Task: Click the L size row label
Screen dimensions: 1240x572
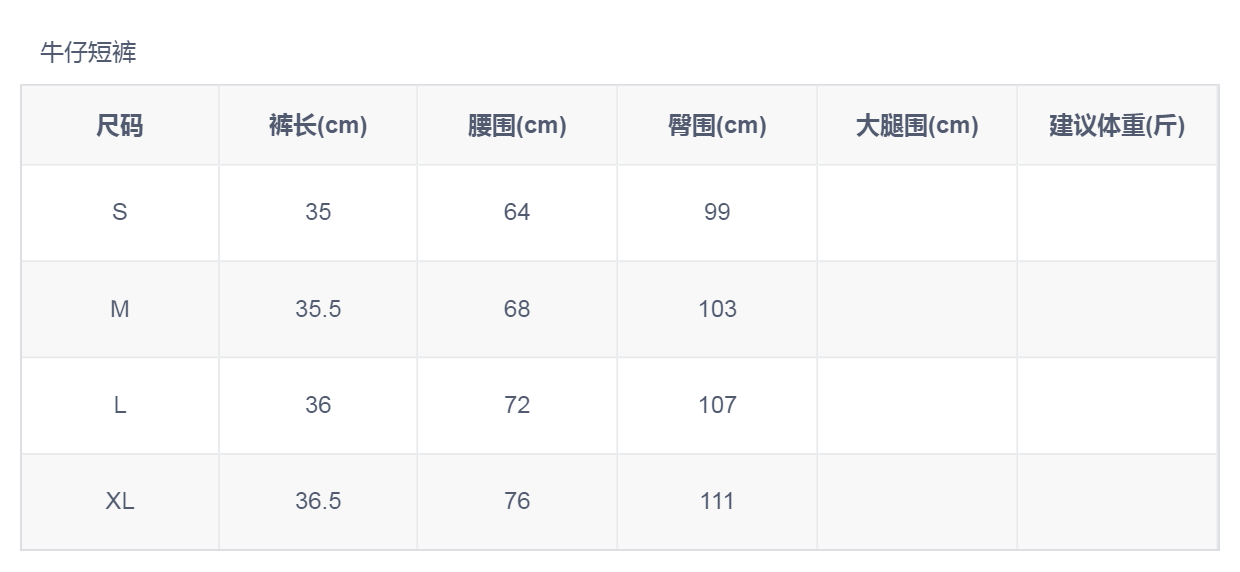Action: coord(120,405)
